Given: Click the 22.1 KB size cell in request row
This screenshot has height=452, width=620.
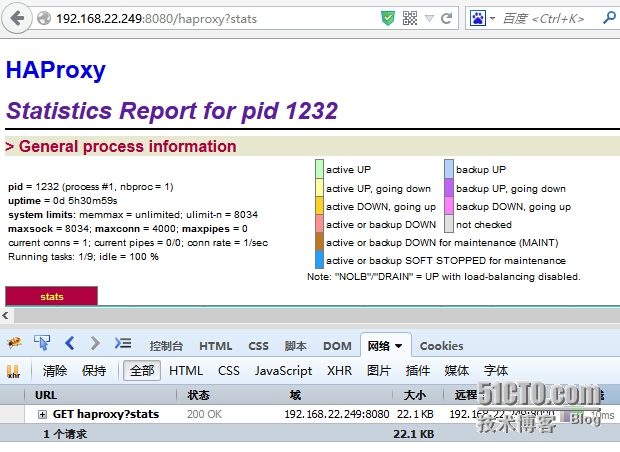Looking at the screenshot, I should [x=415, y=414].
